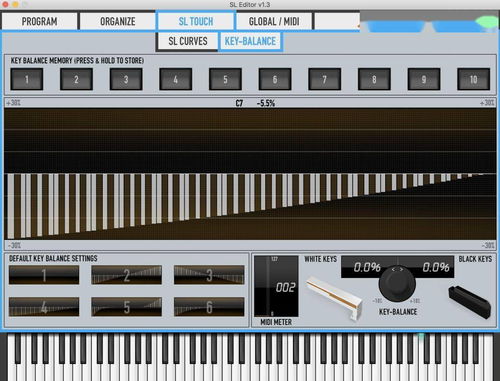Load default key balance setting 5

click(x=127, y=307)
